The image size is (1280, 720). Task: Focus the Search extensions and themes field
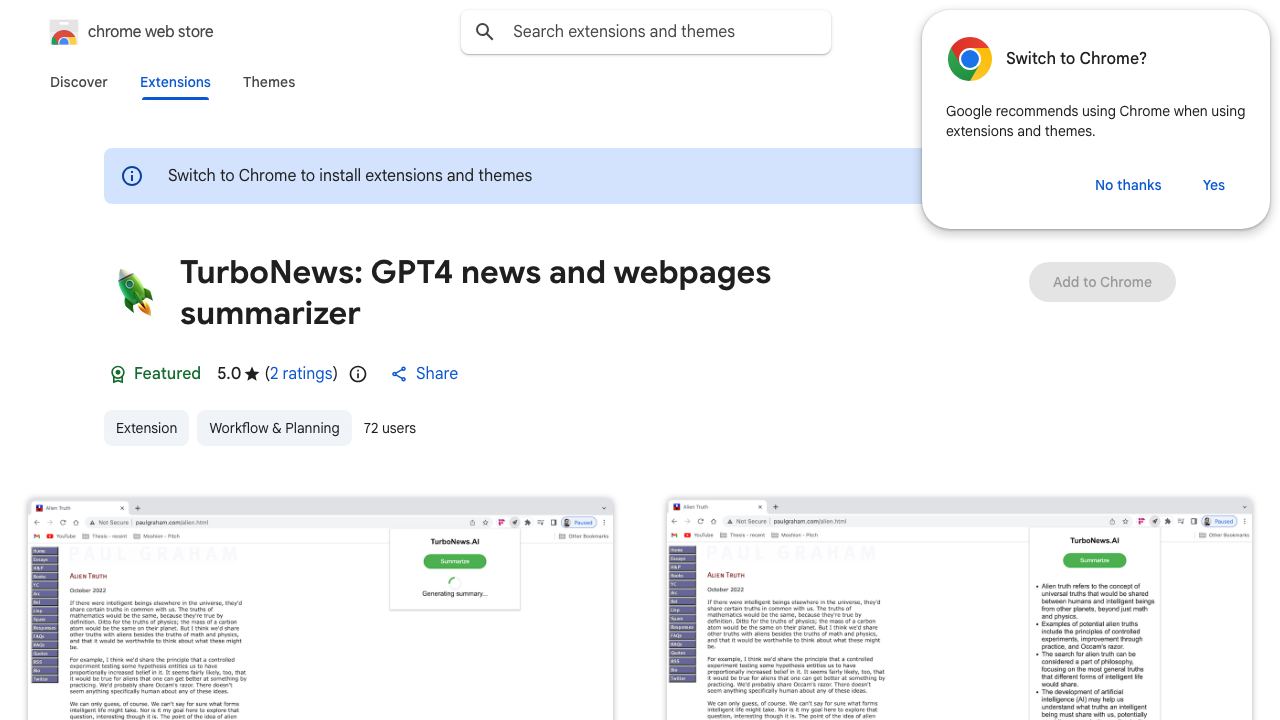pos(646,32)
